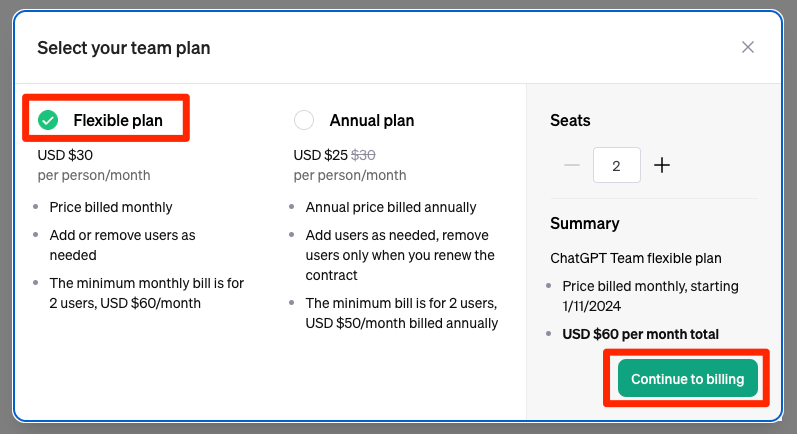Click ChatGPT Team flexible plan summary text

636,258
